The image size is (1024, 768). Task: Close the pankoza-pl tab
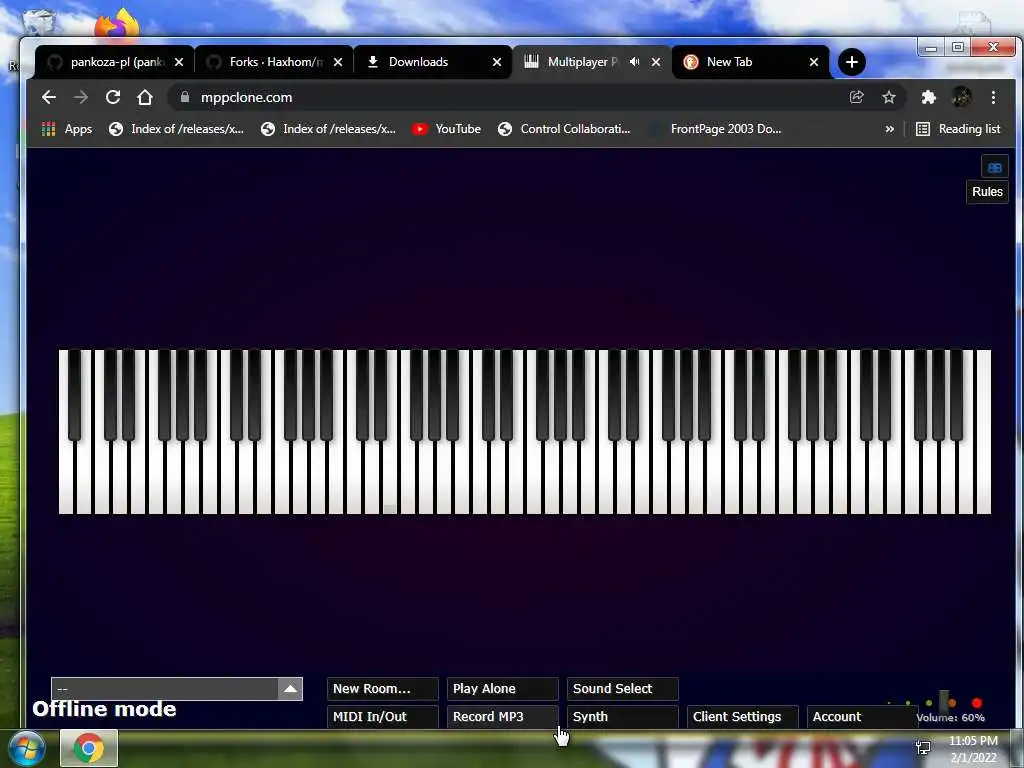click(x=179, y=62)
